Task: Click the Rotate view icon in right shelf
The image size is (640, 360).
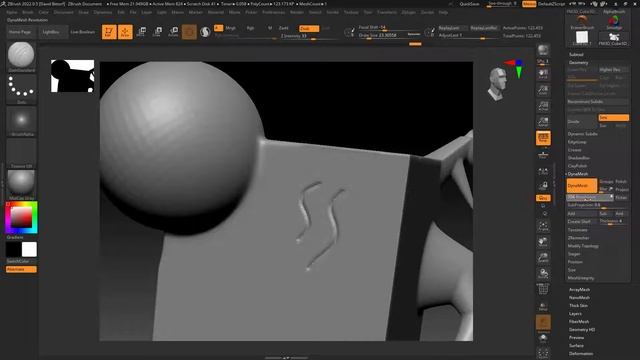Action: [x=543, y=273]
